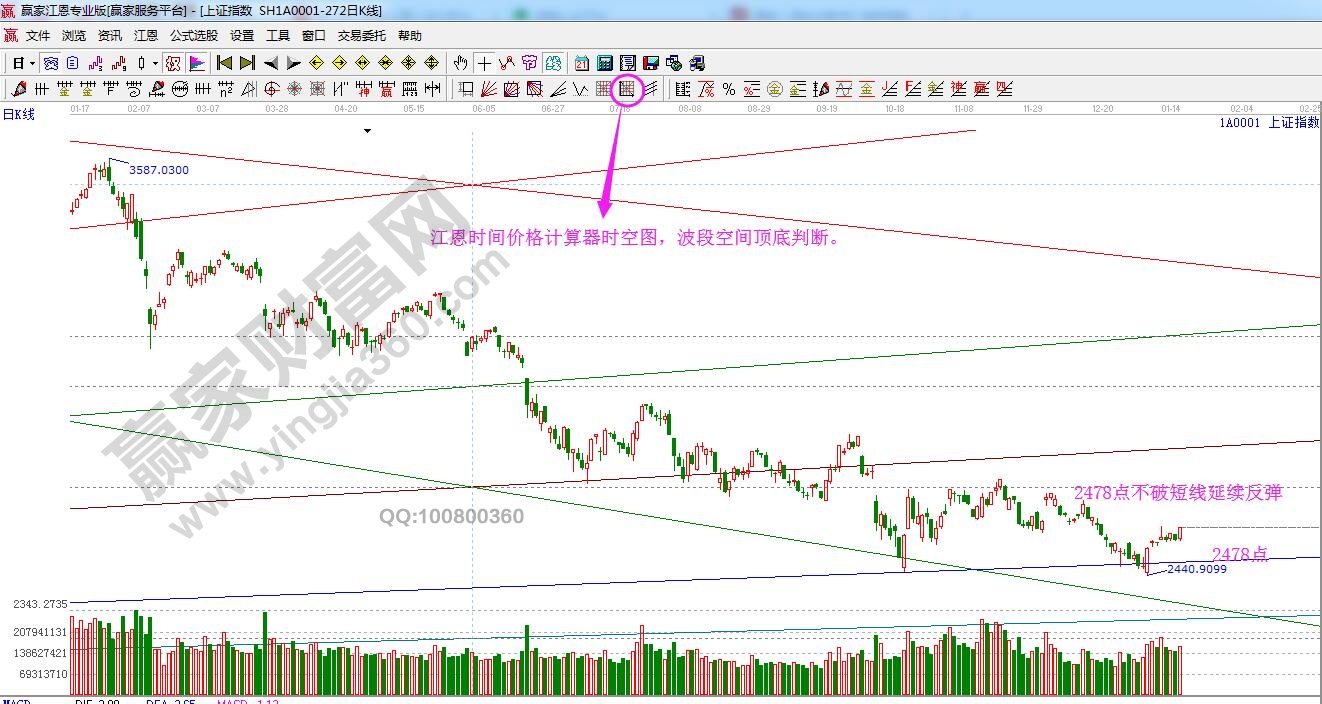Toggle the zigzag wave line button
Screen dimensions: 1322x704
click(507, 63)
